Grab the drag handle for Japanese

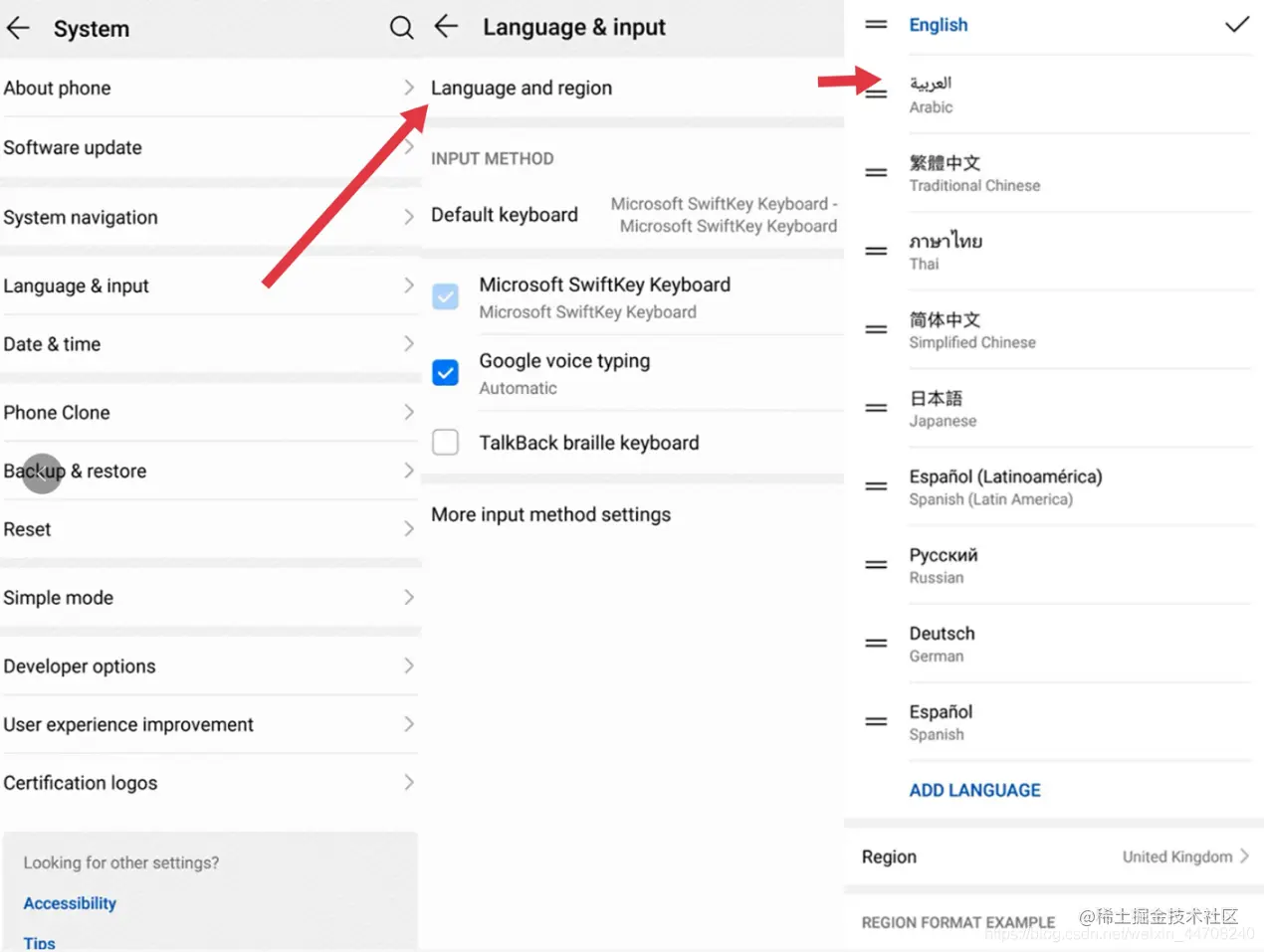point(876,408)
